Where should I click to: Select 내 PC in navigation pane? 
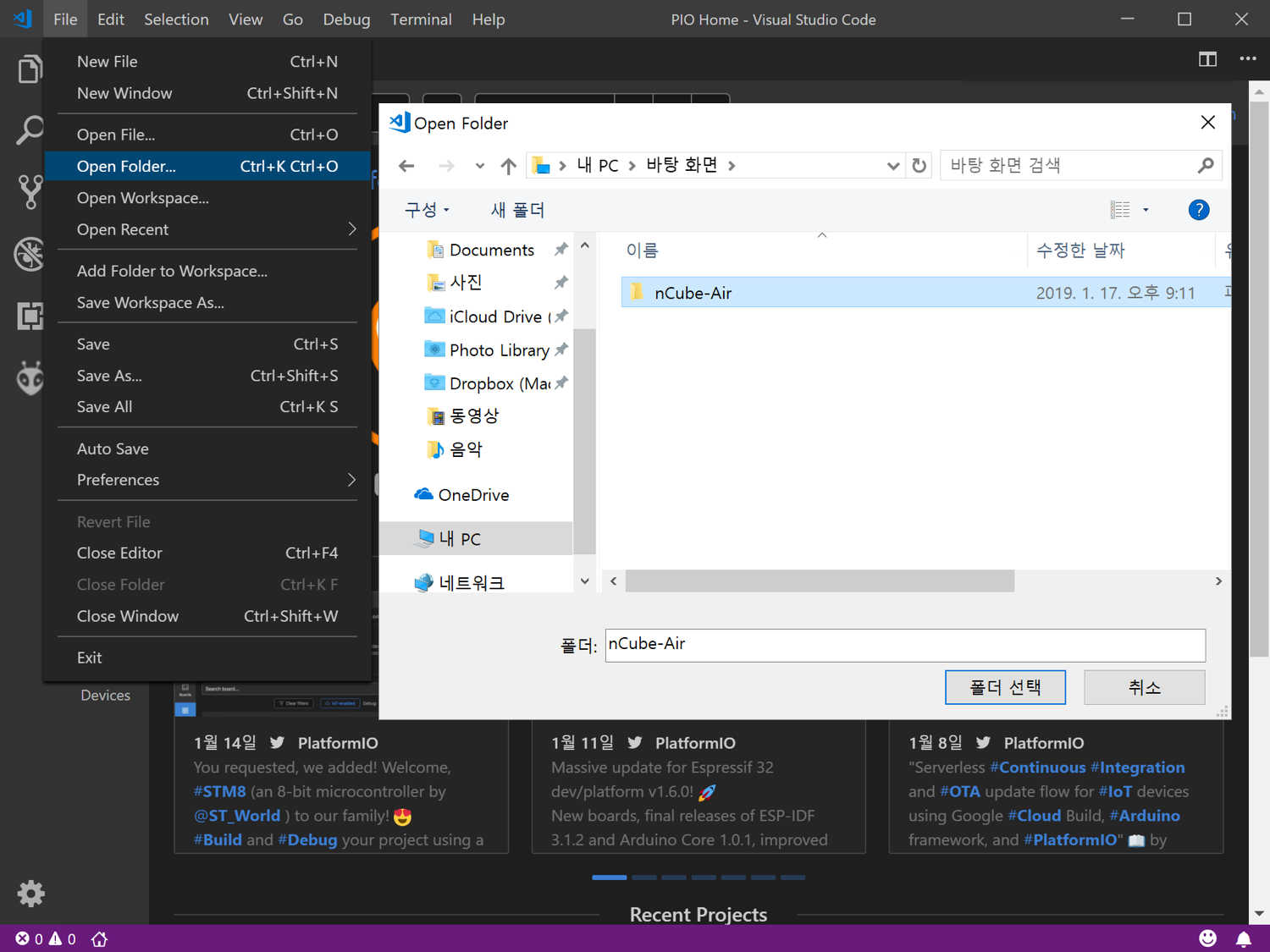coord(476,538)
